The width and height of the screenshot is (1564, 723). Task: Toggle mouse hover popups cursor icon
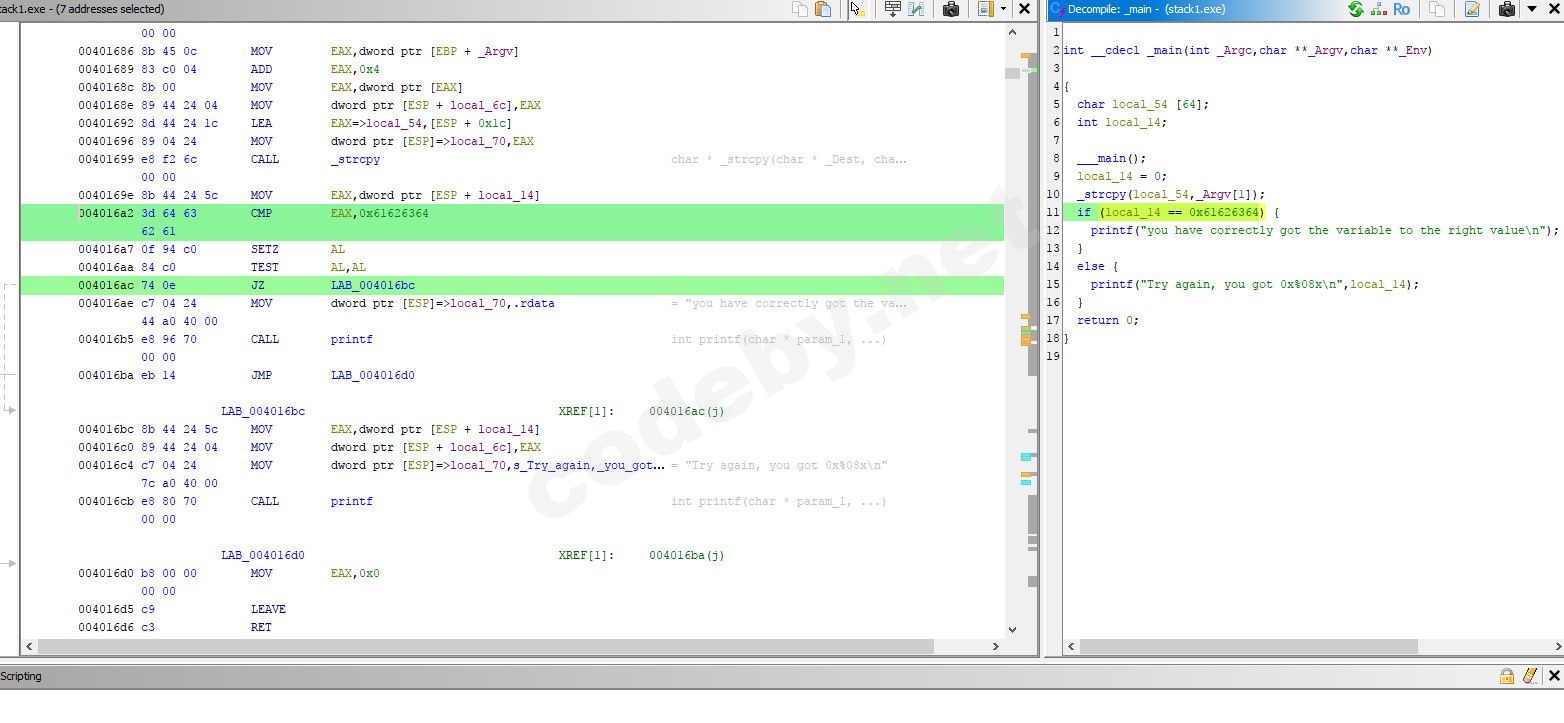pos(858,9)
